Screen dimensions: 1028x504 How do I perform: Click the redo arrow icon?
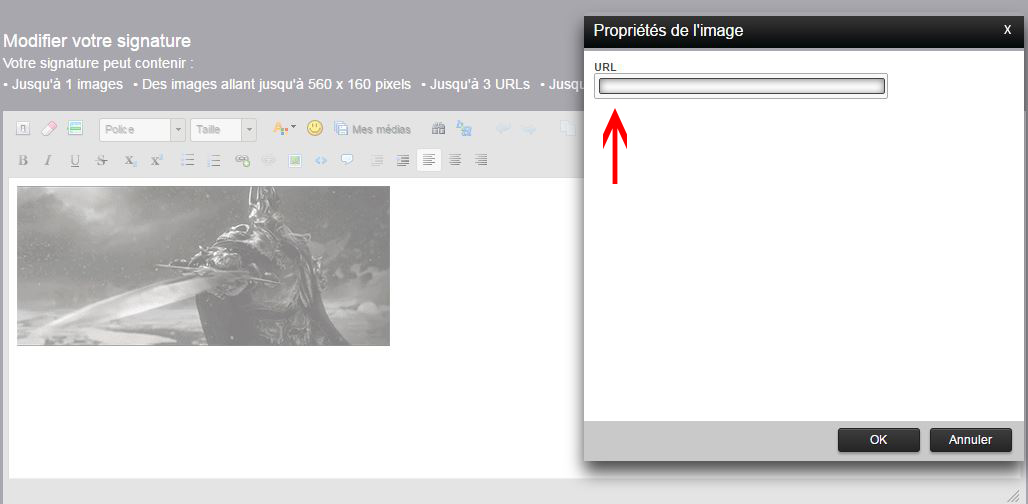529,129
